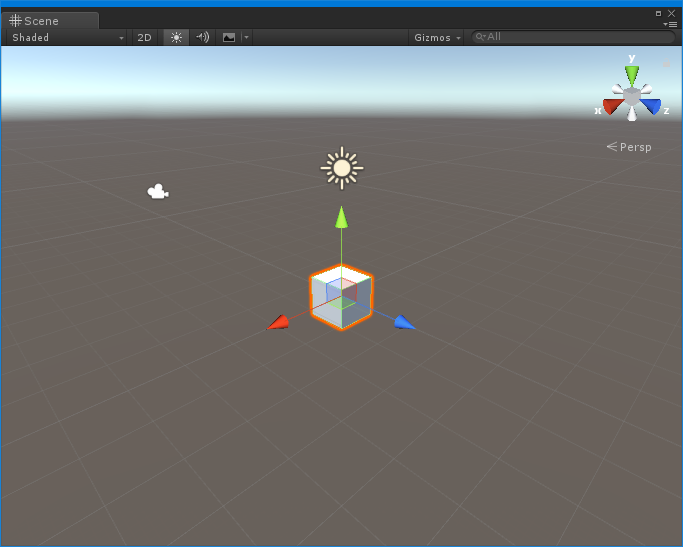This screenshot has height=547, width=683.
Task: Toggle the Persp projection label
Action: (629, 147)
